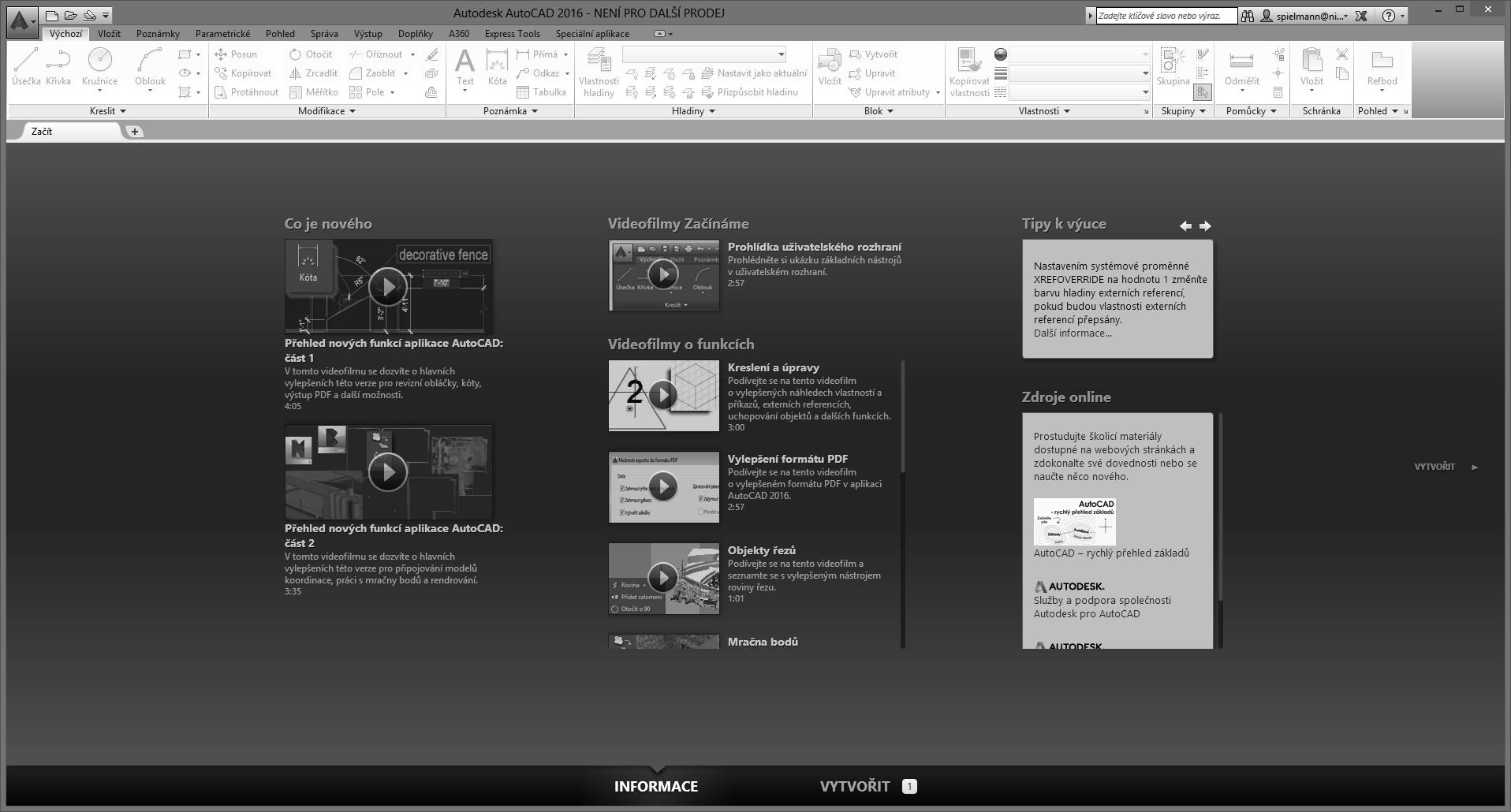This screenshot has width=1511, height=812.
Task: Play the AutoCAD část 1 overview video
Action: pos(388,287)
